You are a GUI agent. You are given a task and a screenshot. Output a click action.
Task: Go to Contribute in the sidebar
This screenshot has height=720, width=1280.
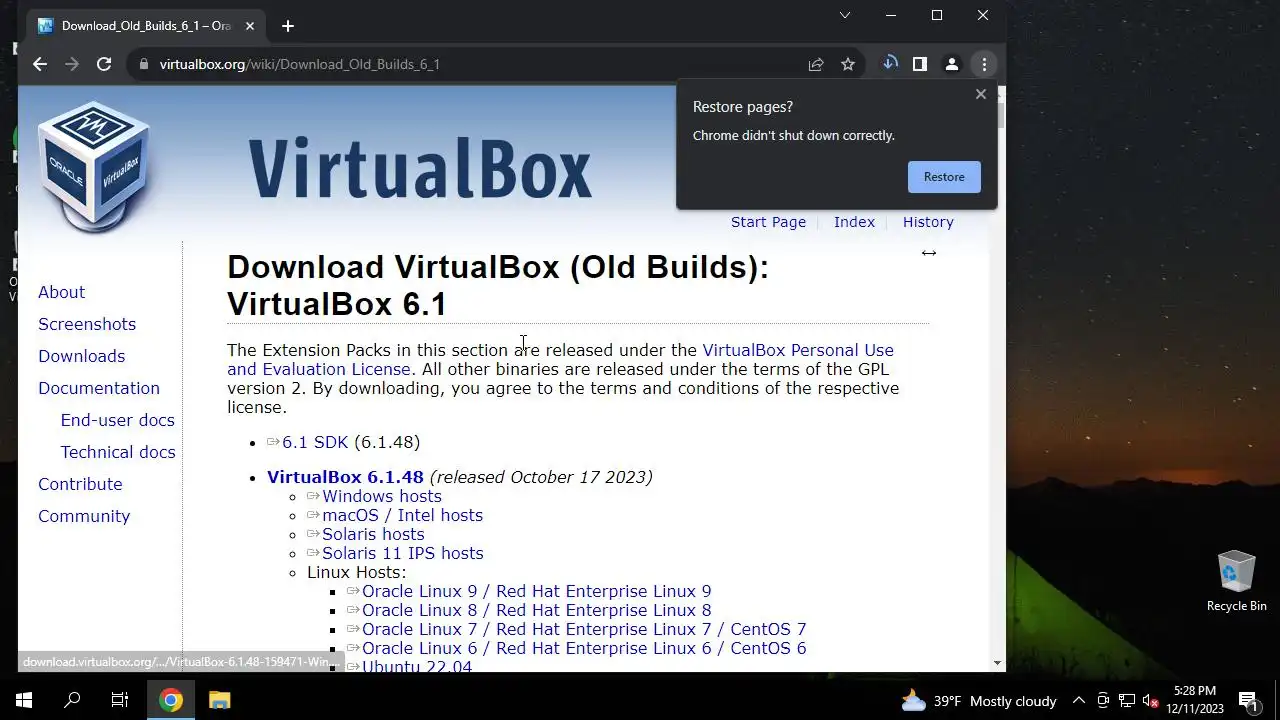click(80, 484)
